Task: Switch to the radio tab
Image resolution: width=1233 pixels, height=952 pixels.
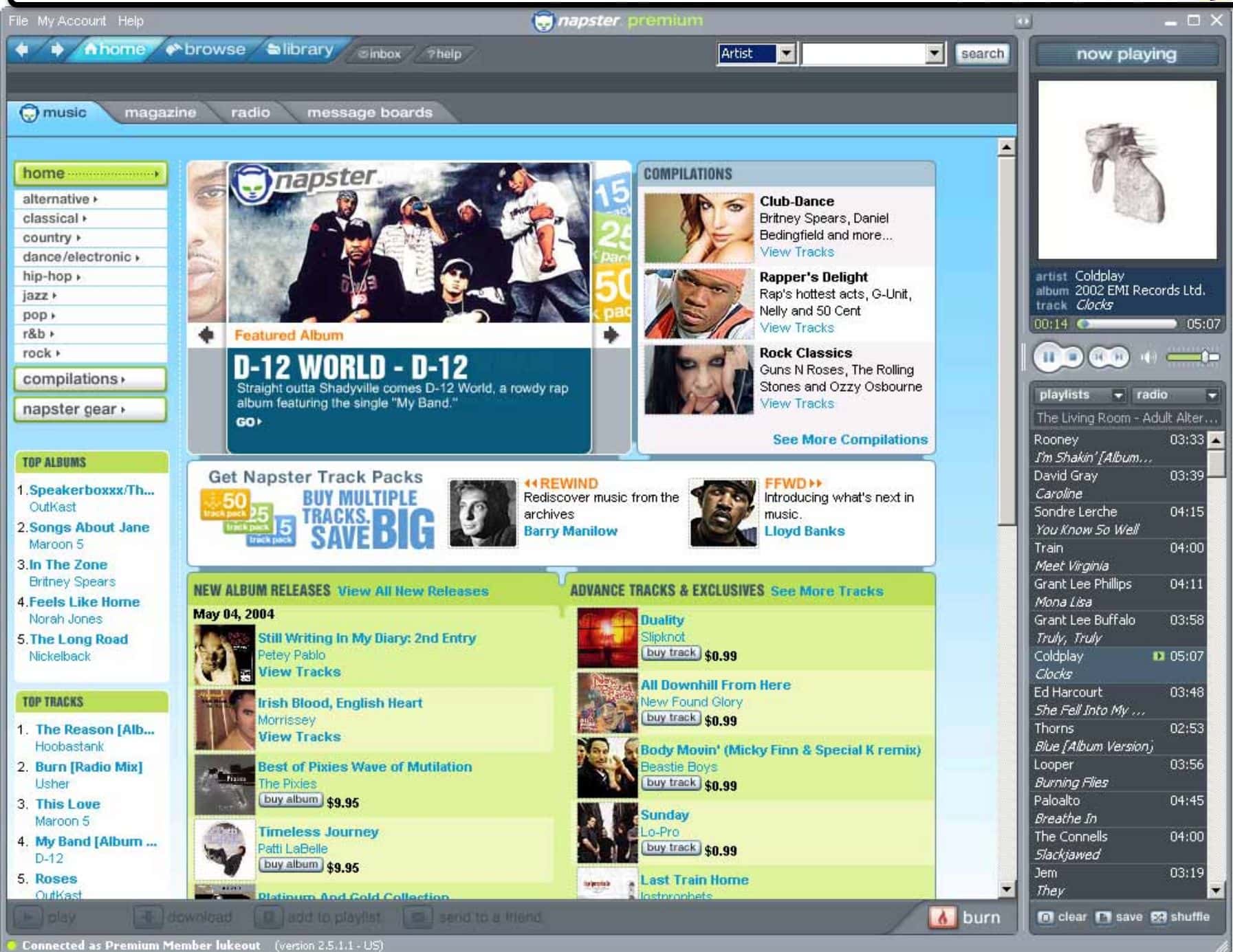Action: tap(250, 112)
